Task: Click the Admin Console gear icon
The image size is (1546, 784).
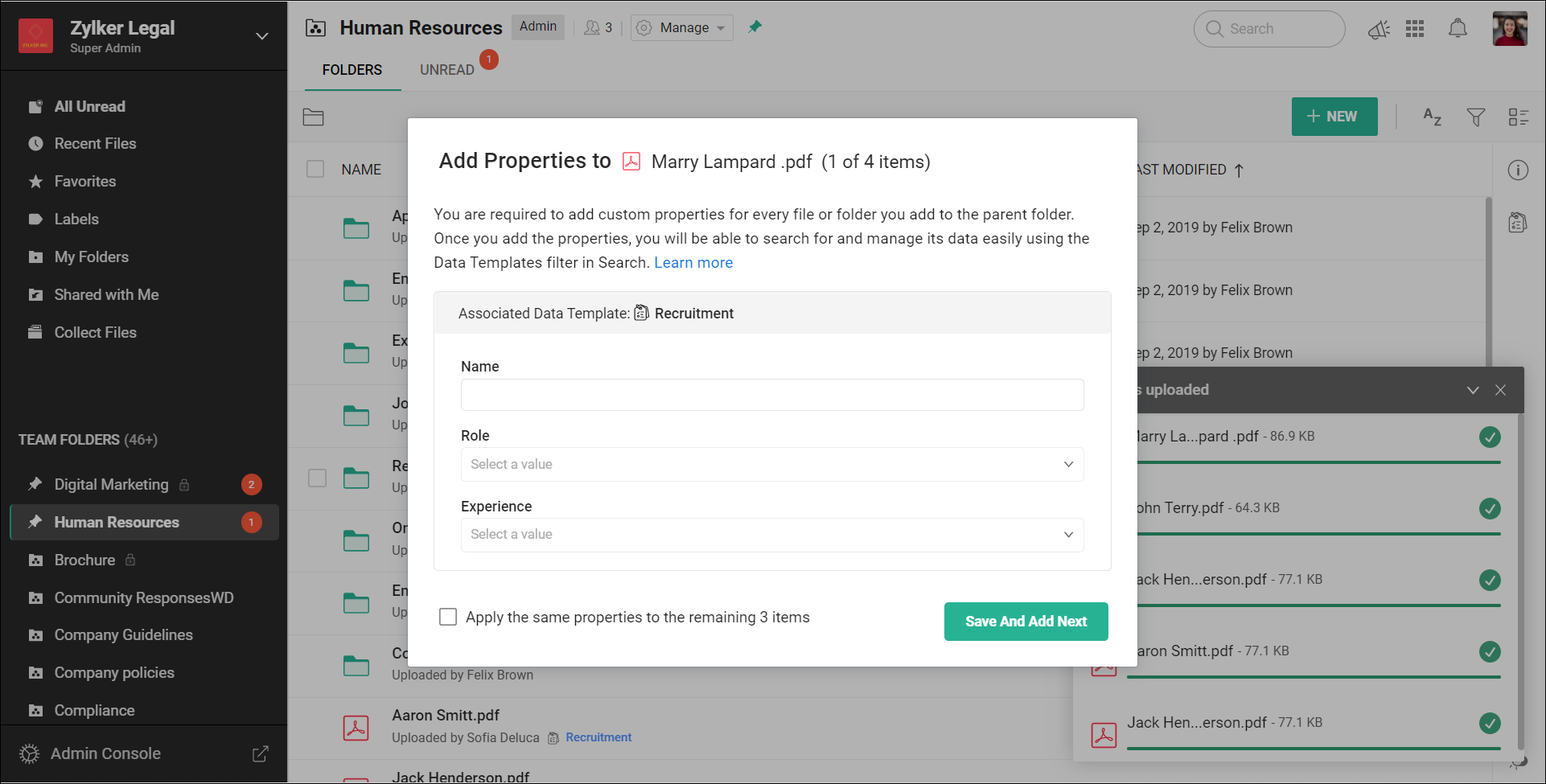Action: coord(29,753)
